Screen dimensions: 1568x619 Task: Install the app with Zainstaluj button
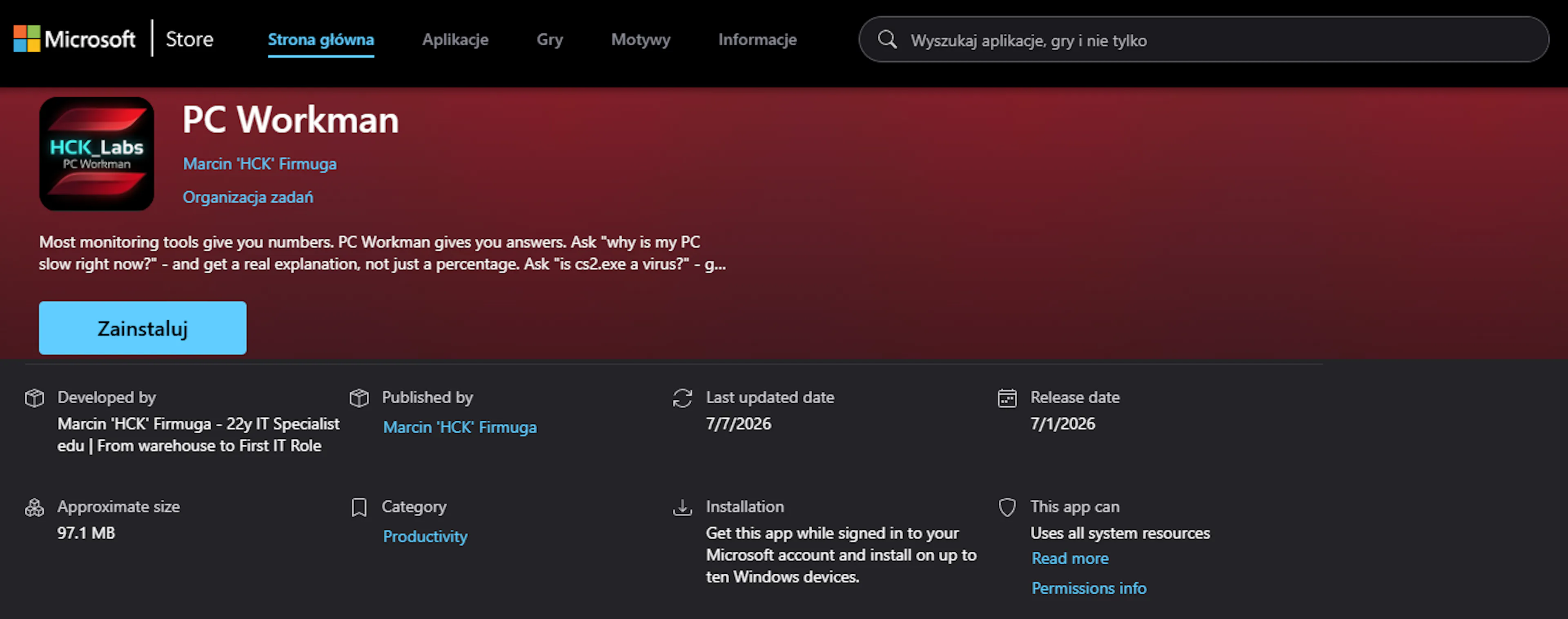coord(143,328)
